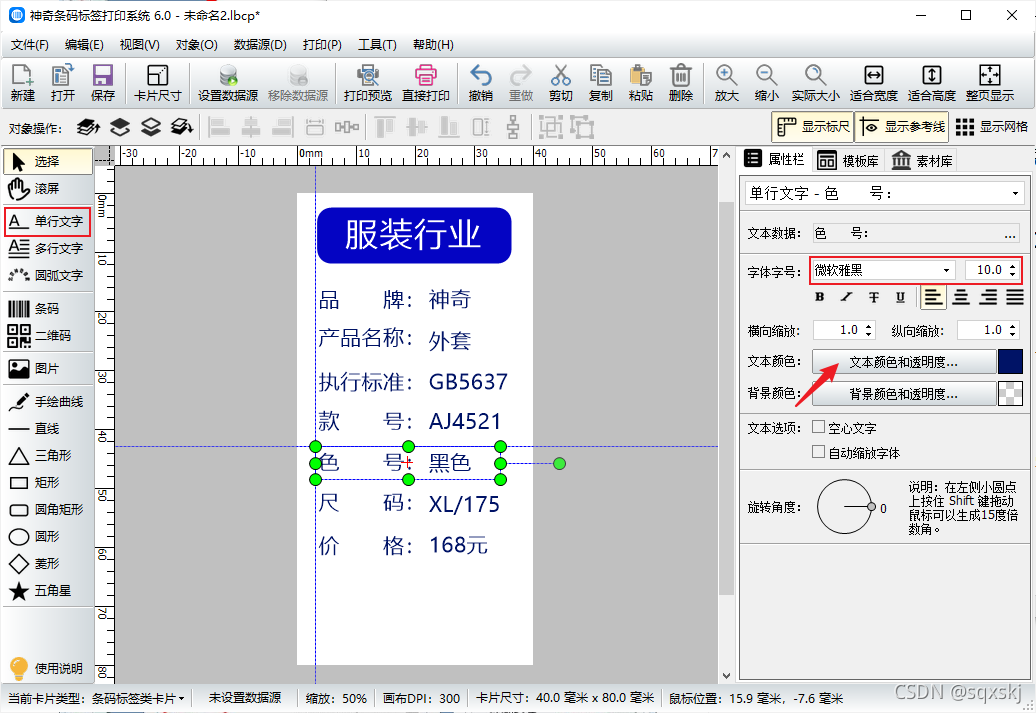Screen dimensions: 1036x713
Task: Open 使用说明 usage instructions
Action: [x=47, y=668]
